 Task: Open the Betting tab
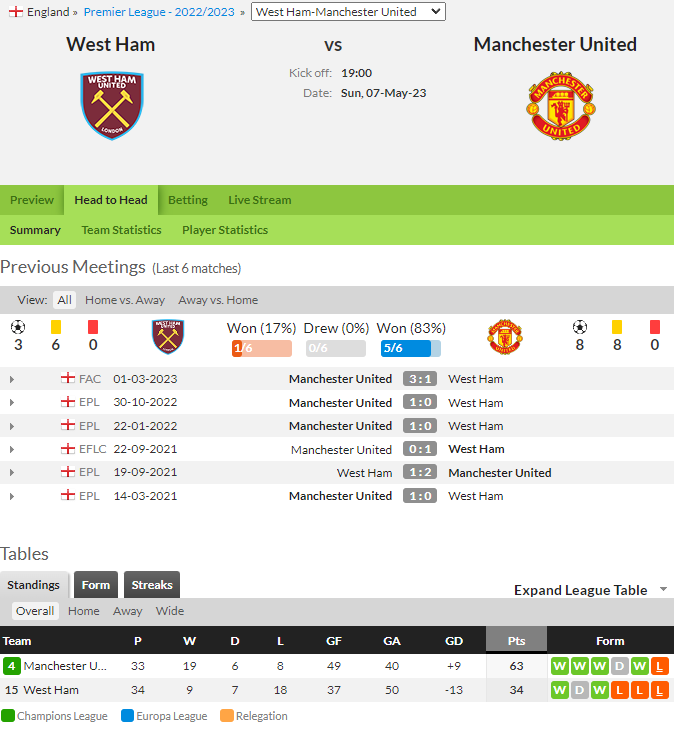188,200
